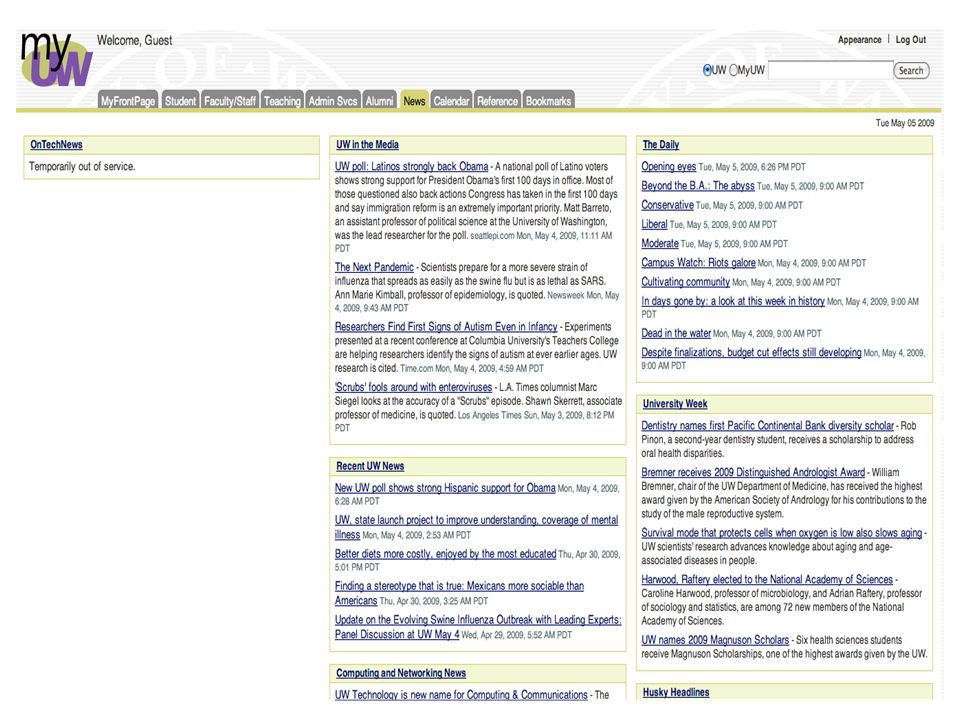Open 'Survival mode that protects cells' link
Image resolution: width=960 pixels, height=720 pixels.
pyautogui.click(x=782, y=533)
